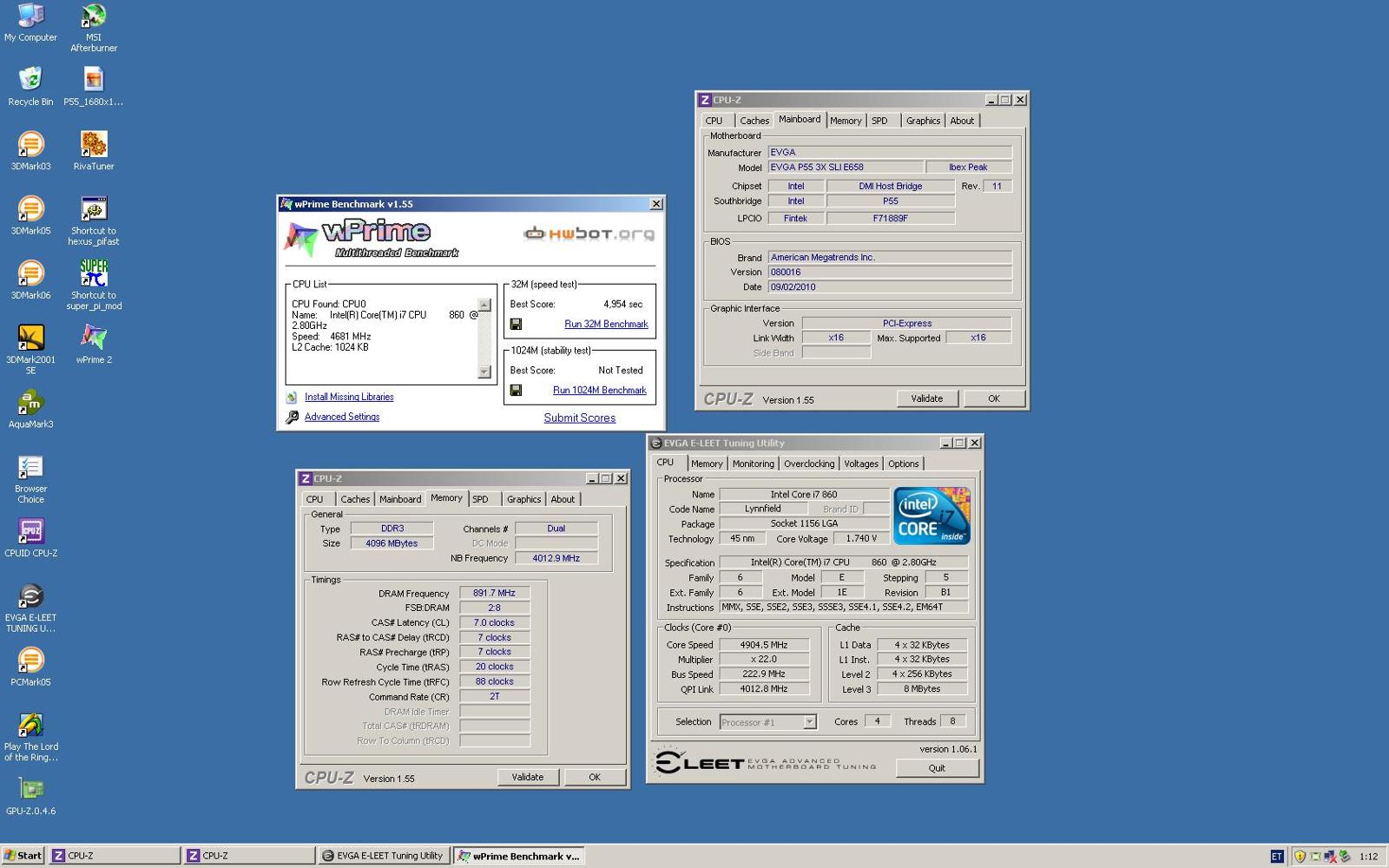The width and height of the screenshot is (1389, 868).
Task: Select the EVGA E-LEET Tuning Utility desktop icon
Action: 30,607
